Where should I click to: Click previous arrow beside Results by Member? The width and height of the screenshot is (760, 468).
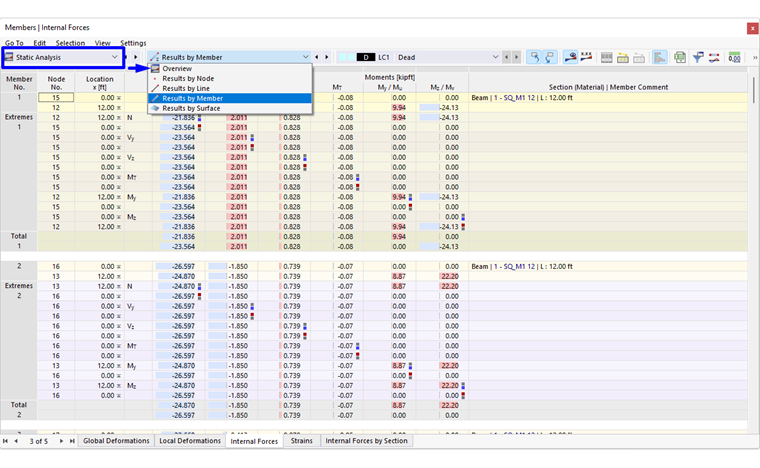coord(317,57)
